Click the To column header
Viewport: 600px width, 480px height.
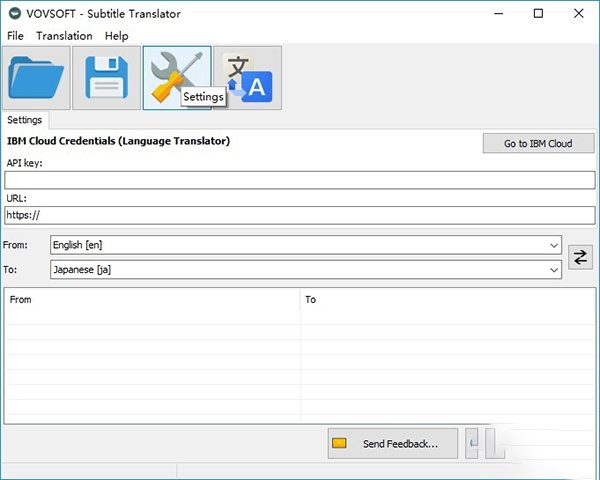(448, 300)
